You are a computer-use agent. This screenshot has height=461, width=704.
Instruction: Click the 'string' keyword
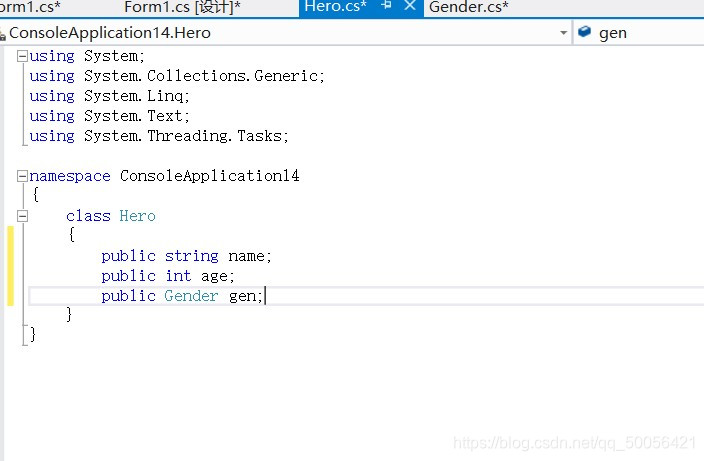(191, 256)
